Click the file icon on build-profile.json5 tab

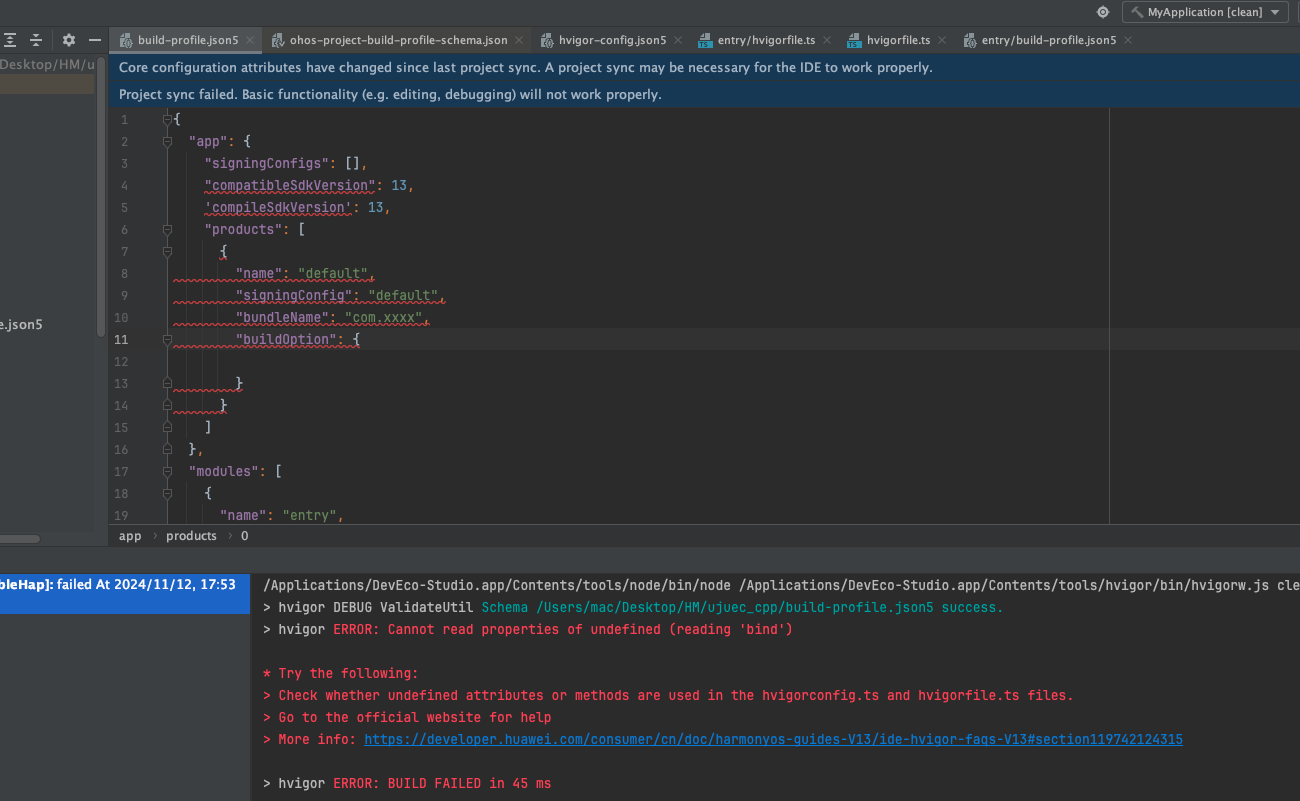pyautogui.click(x=126, y=41)
